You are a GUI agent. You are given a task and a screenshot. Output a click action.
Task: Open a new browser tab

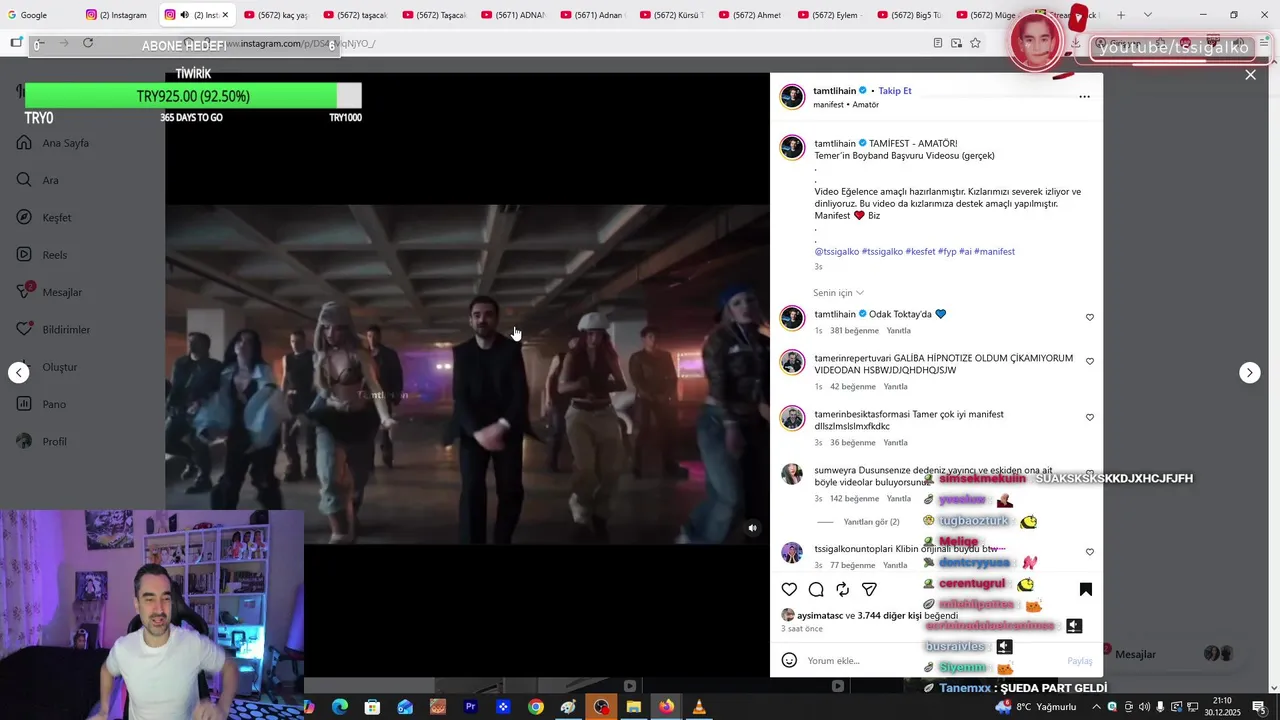tap(1120, 15)
